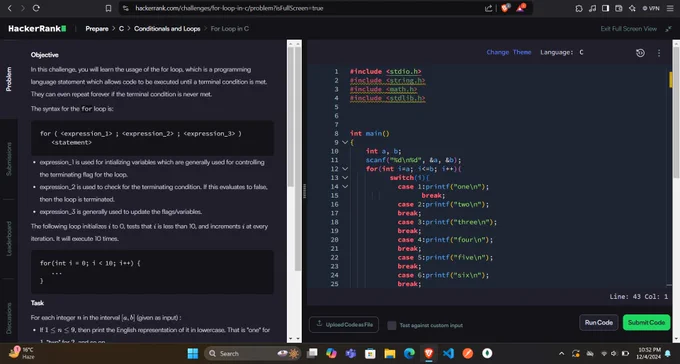Switch to the Leaderboard side tab
This screenshot has width=680, height=364.
click(x=9, y=239)
